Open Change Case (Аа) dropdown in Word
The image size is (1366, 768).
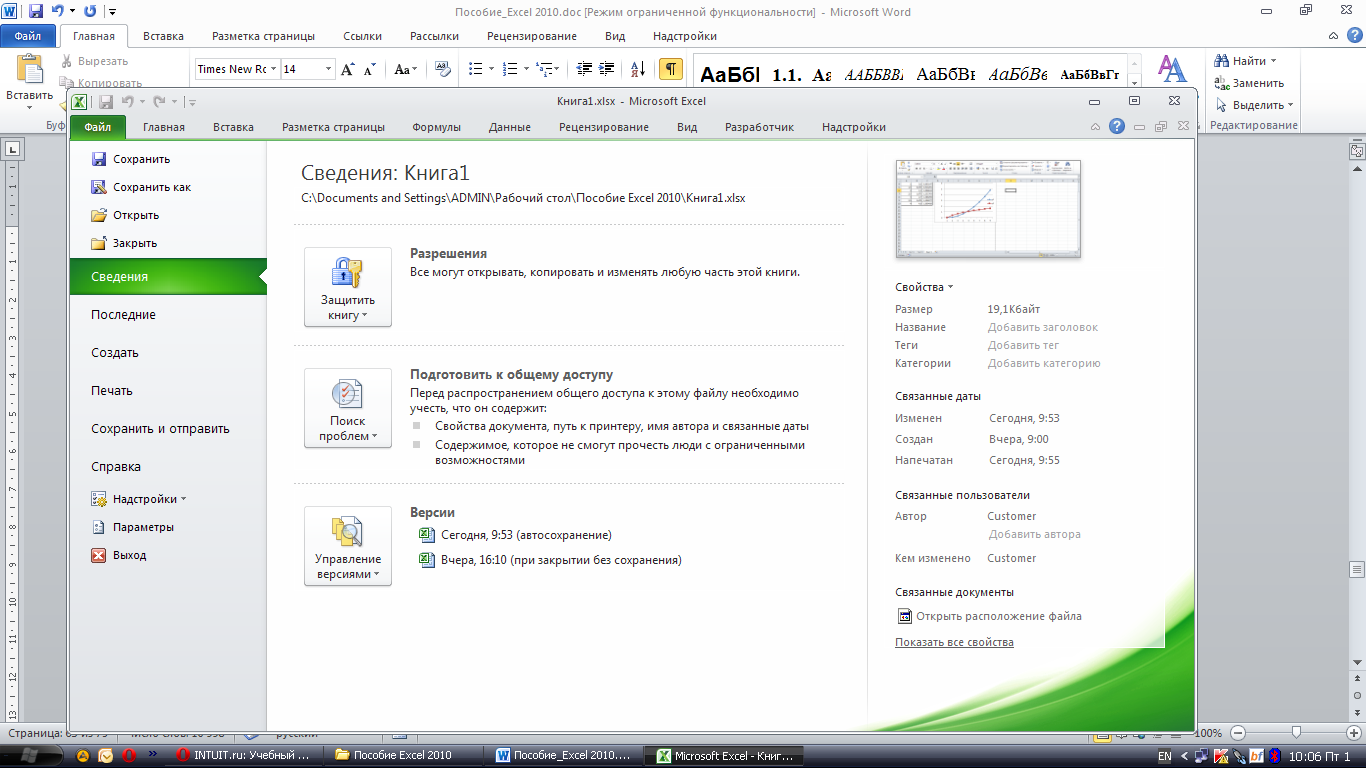[x=405, y=69]
